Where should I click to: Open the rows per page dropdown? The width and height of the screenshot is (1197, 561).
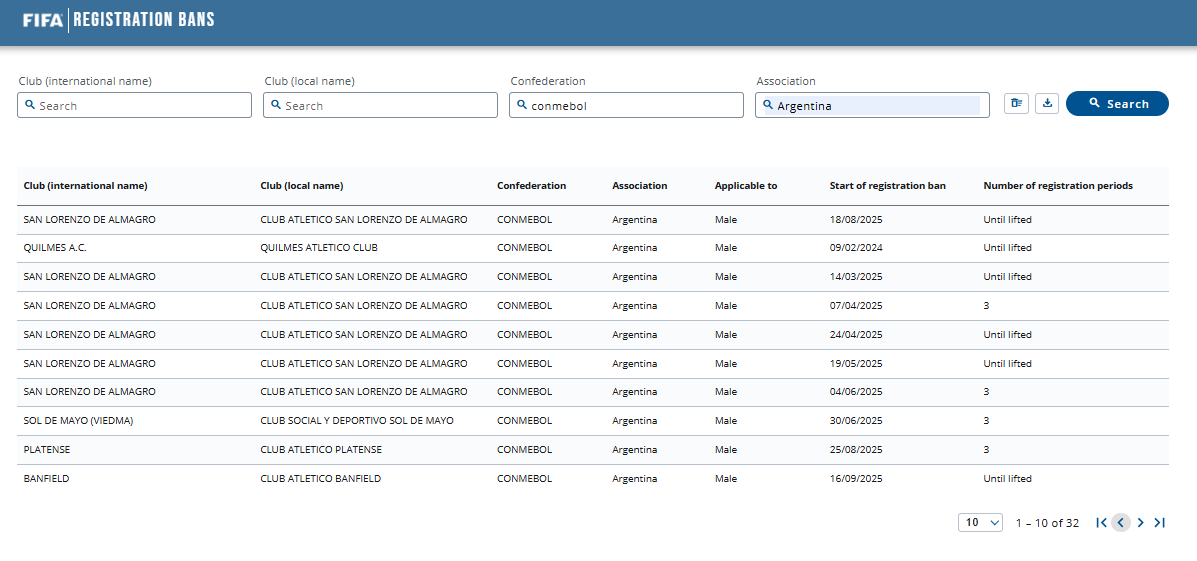(980, 522)
